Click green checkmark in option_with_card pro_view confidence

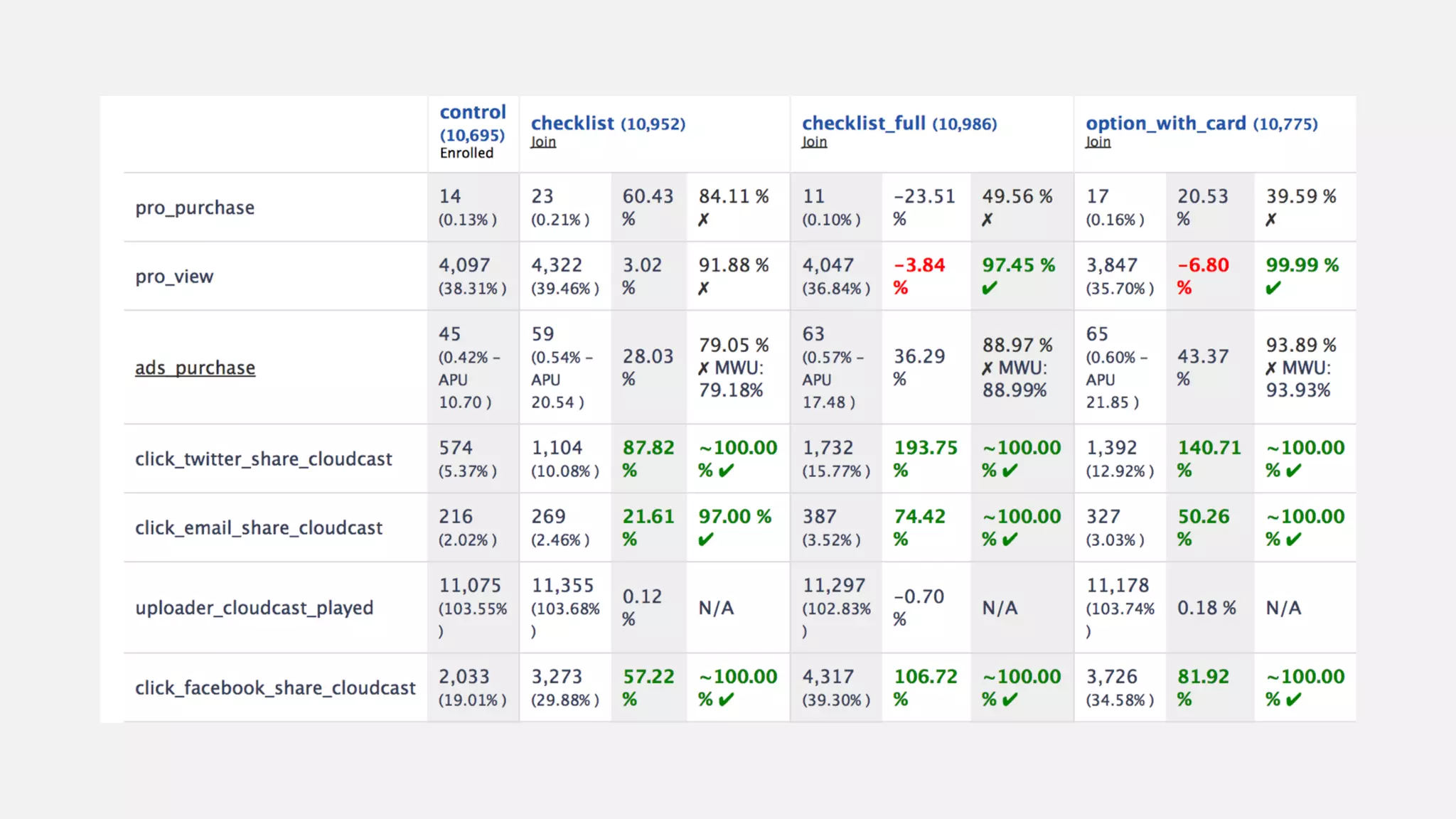(x=1273, y=289)
